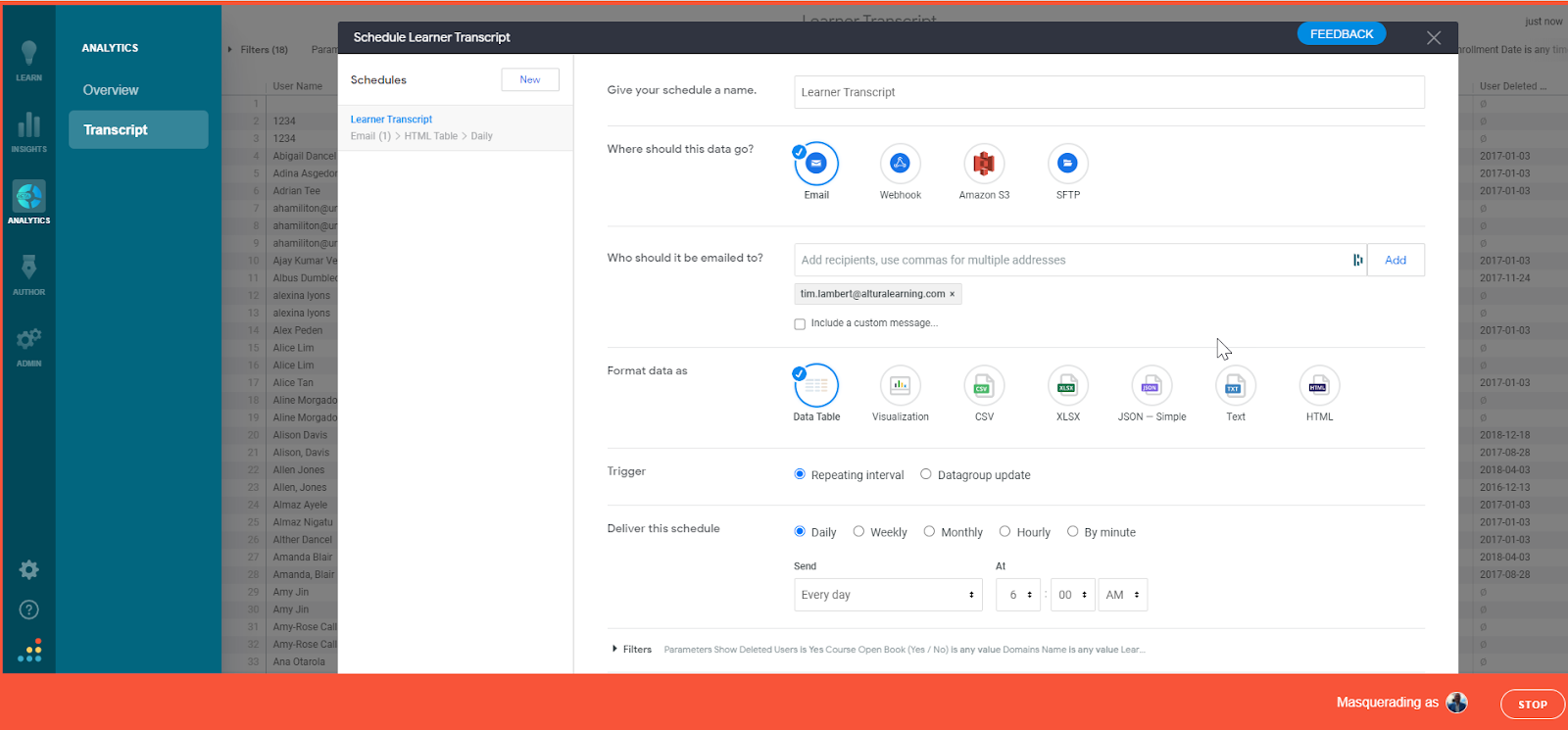This screenshot has height=730, width=1568.
Task: Stop masquerading with the STOP button
Action: 1533,705
